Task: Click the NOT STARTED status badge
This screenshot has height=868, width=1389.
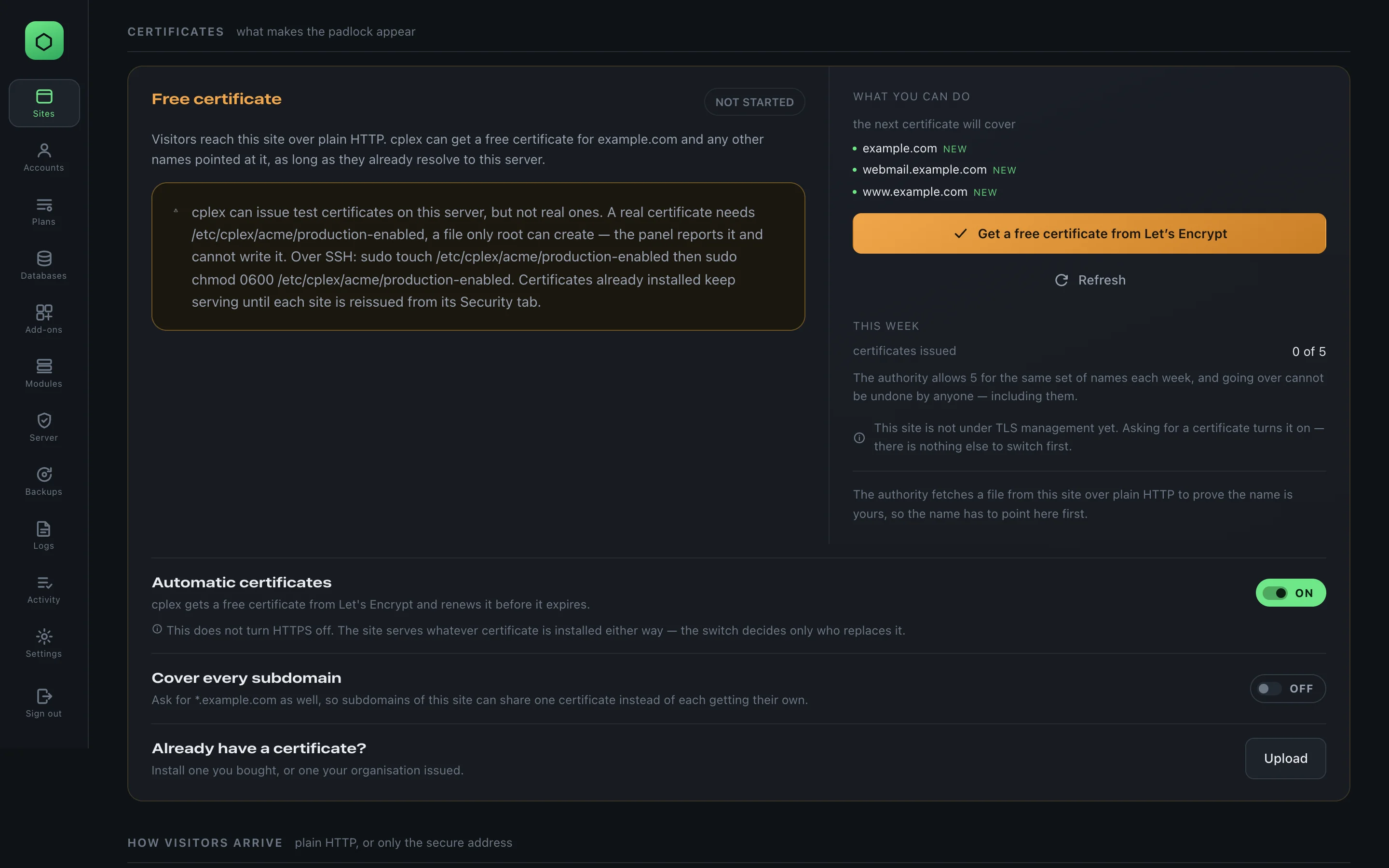Action: [x=754, y=102]
